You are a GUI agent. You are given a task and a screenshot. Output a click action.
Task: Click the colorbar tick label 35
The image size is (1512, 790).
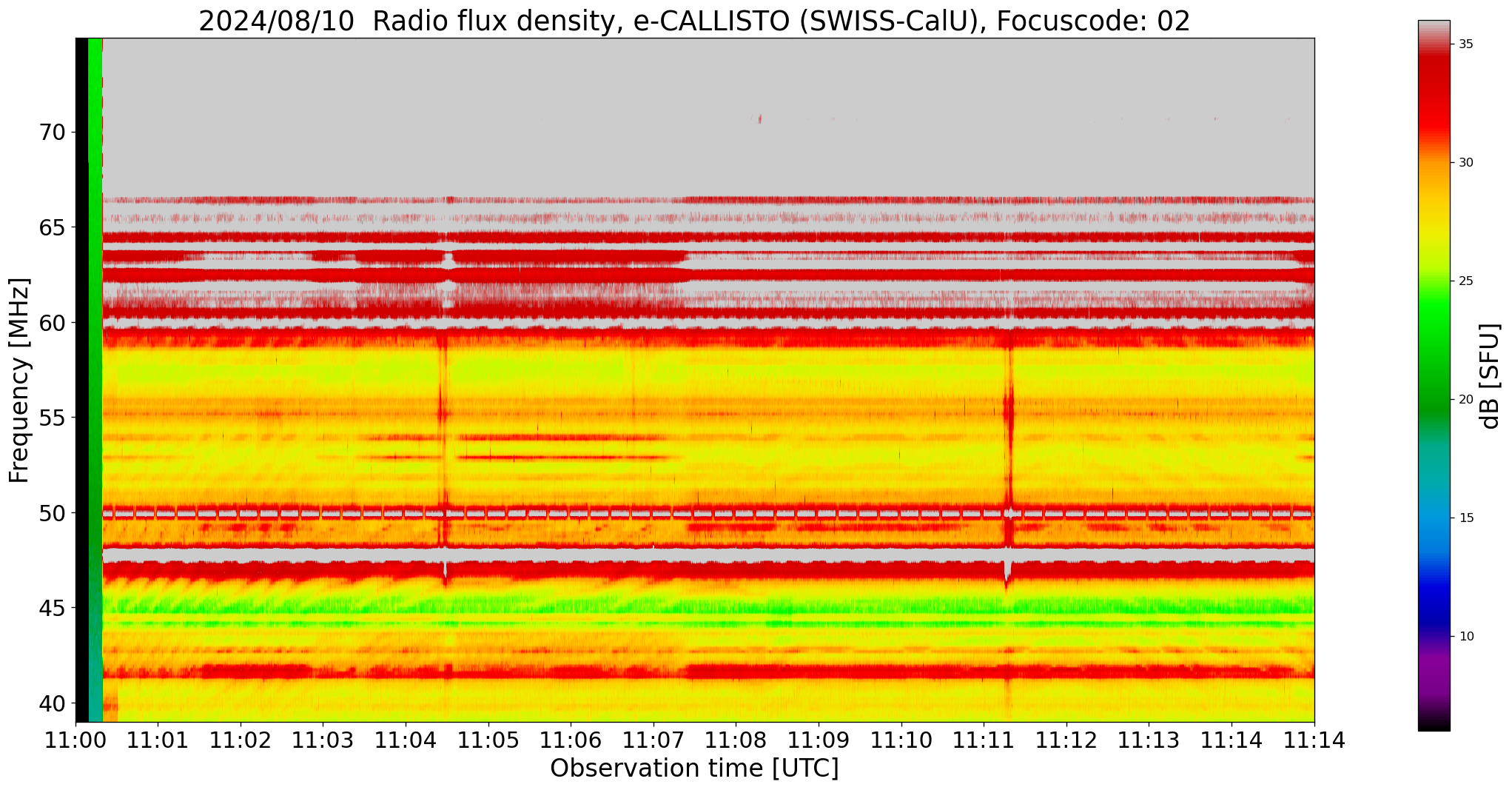(1465, 44)
